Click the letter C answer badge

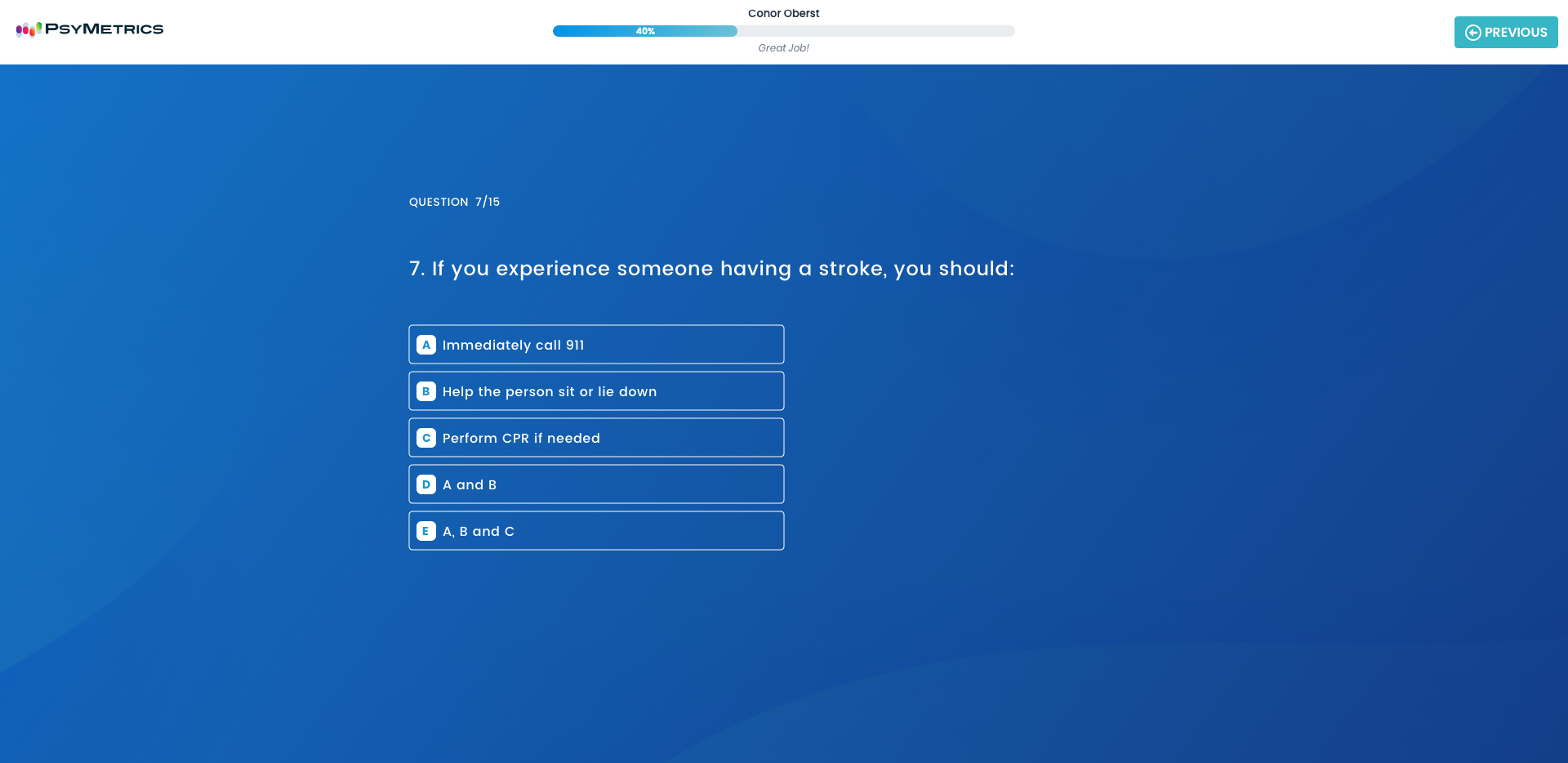[x=426, y=438]
